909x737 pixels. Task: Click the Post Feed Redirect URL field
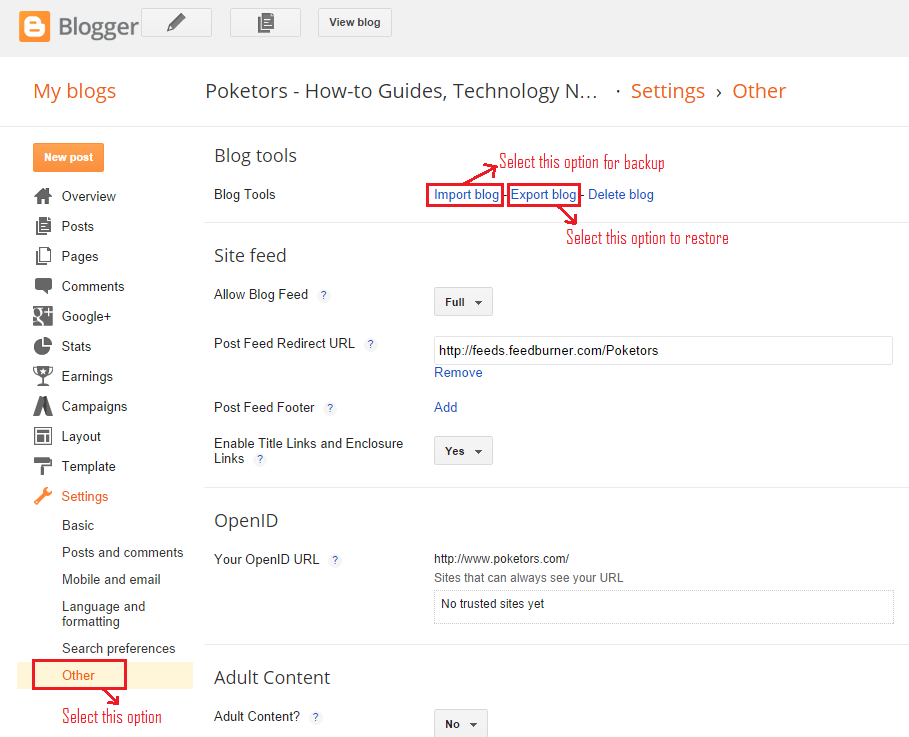663,350
